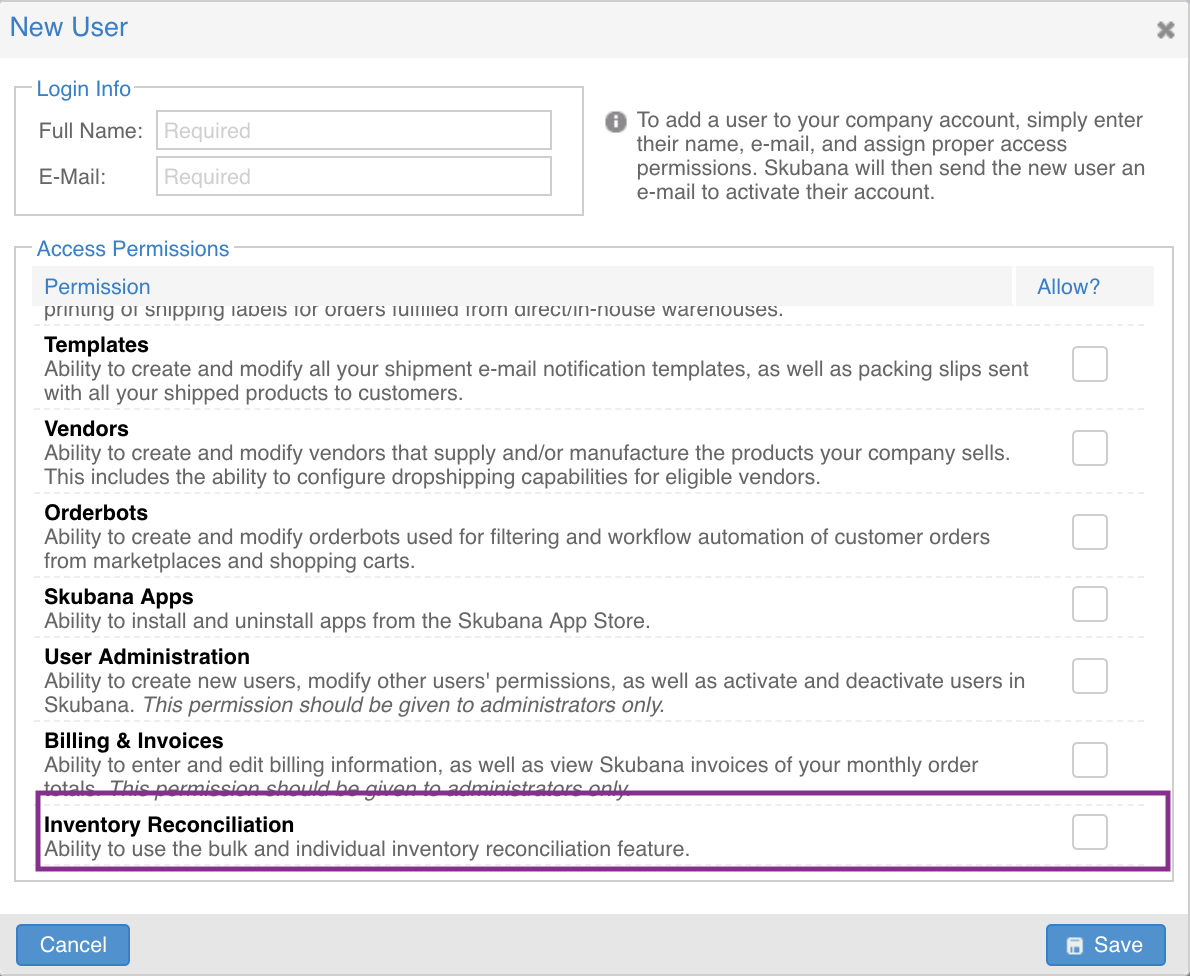Select the User Administration permission title

(147, 657)
